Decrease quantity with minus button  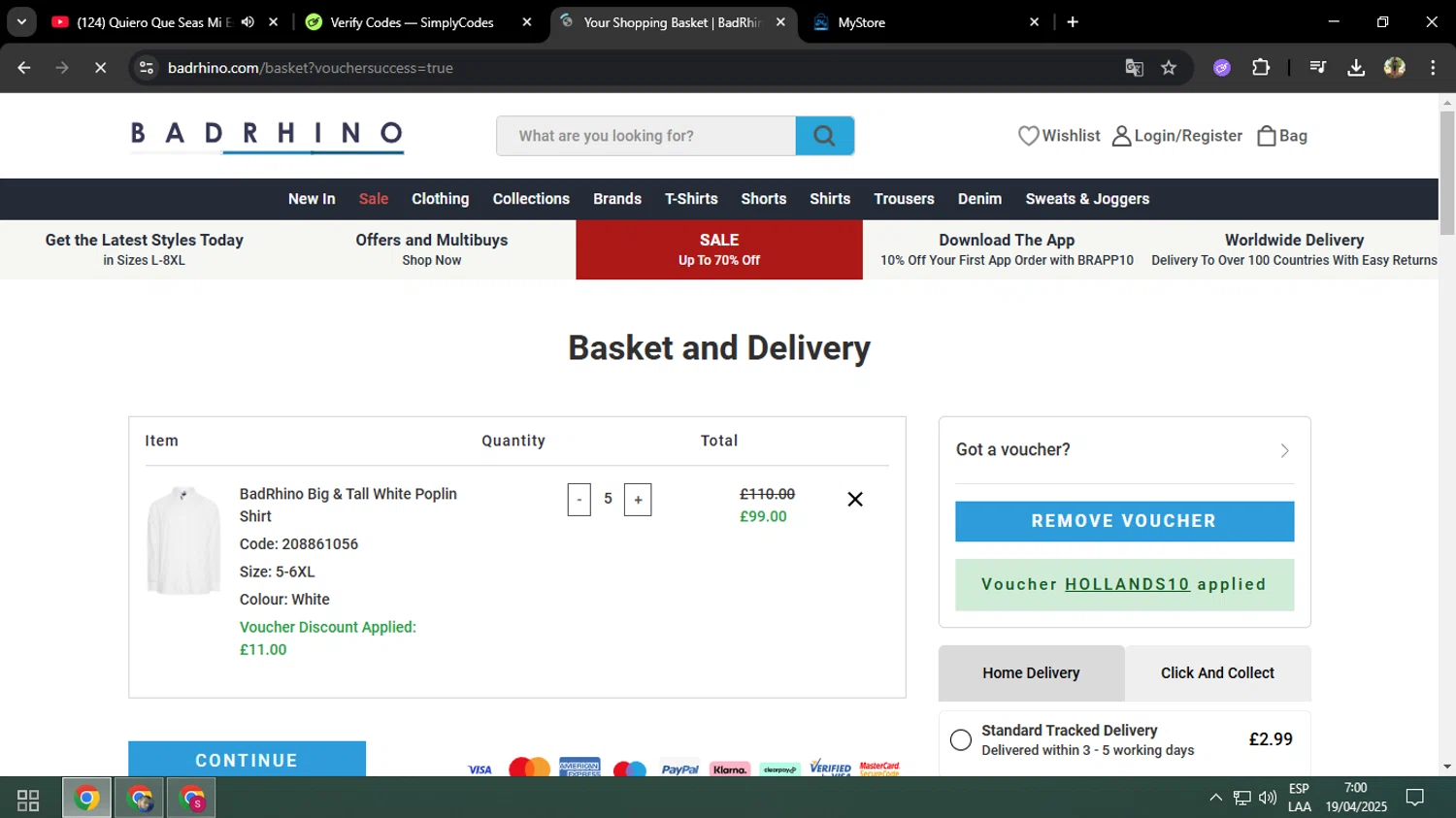[x=579, y=500]
